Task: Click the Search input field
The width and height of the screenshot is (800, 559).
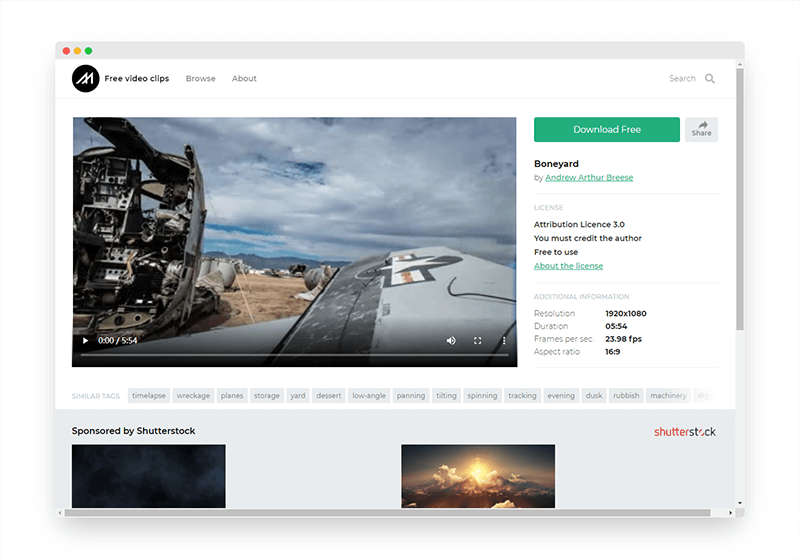Action: coord(681,79)
